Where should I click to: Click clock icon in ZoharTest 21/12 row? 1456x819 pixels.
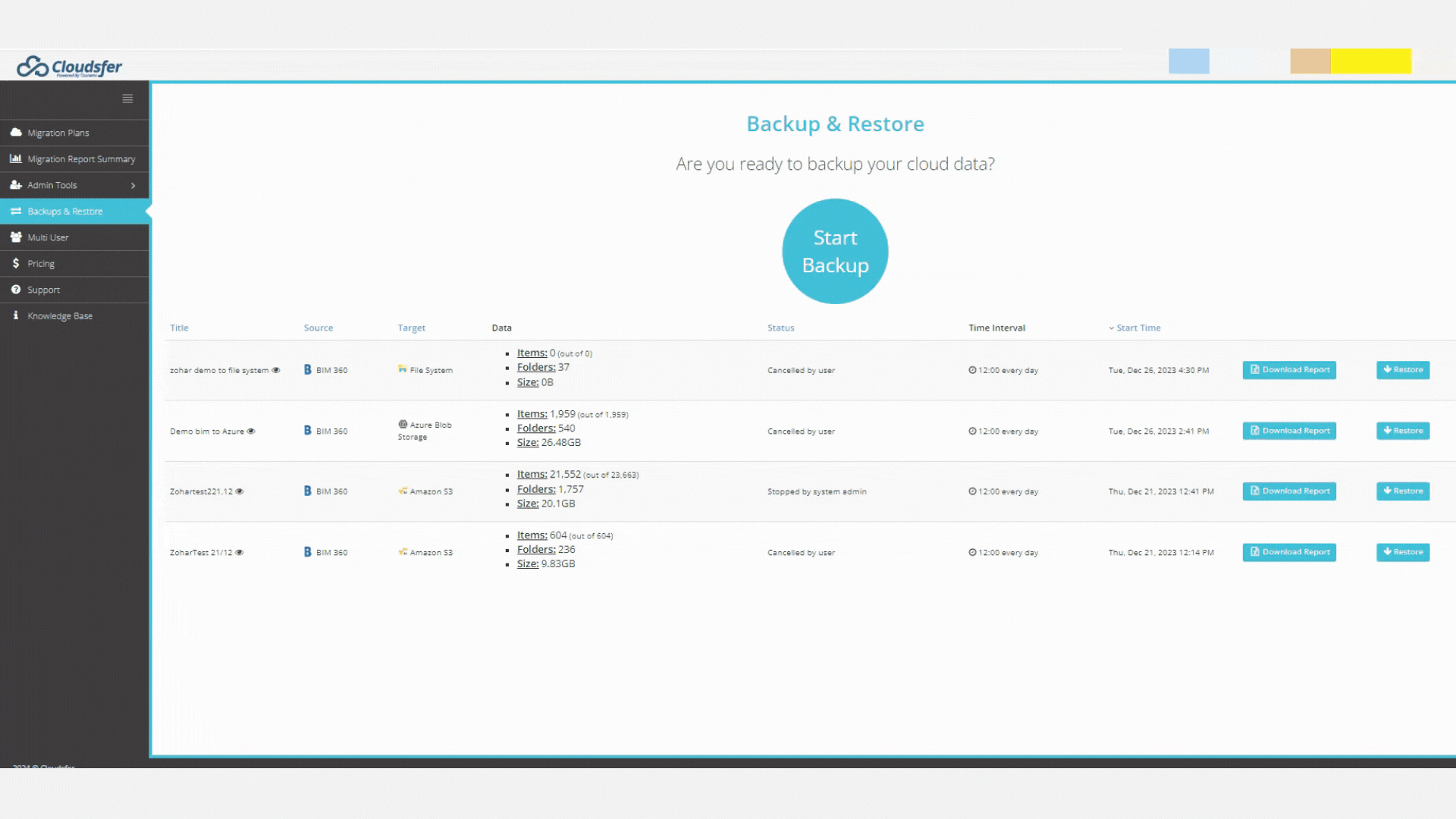972,552
